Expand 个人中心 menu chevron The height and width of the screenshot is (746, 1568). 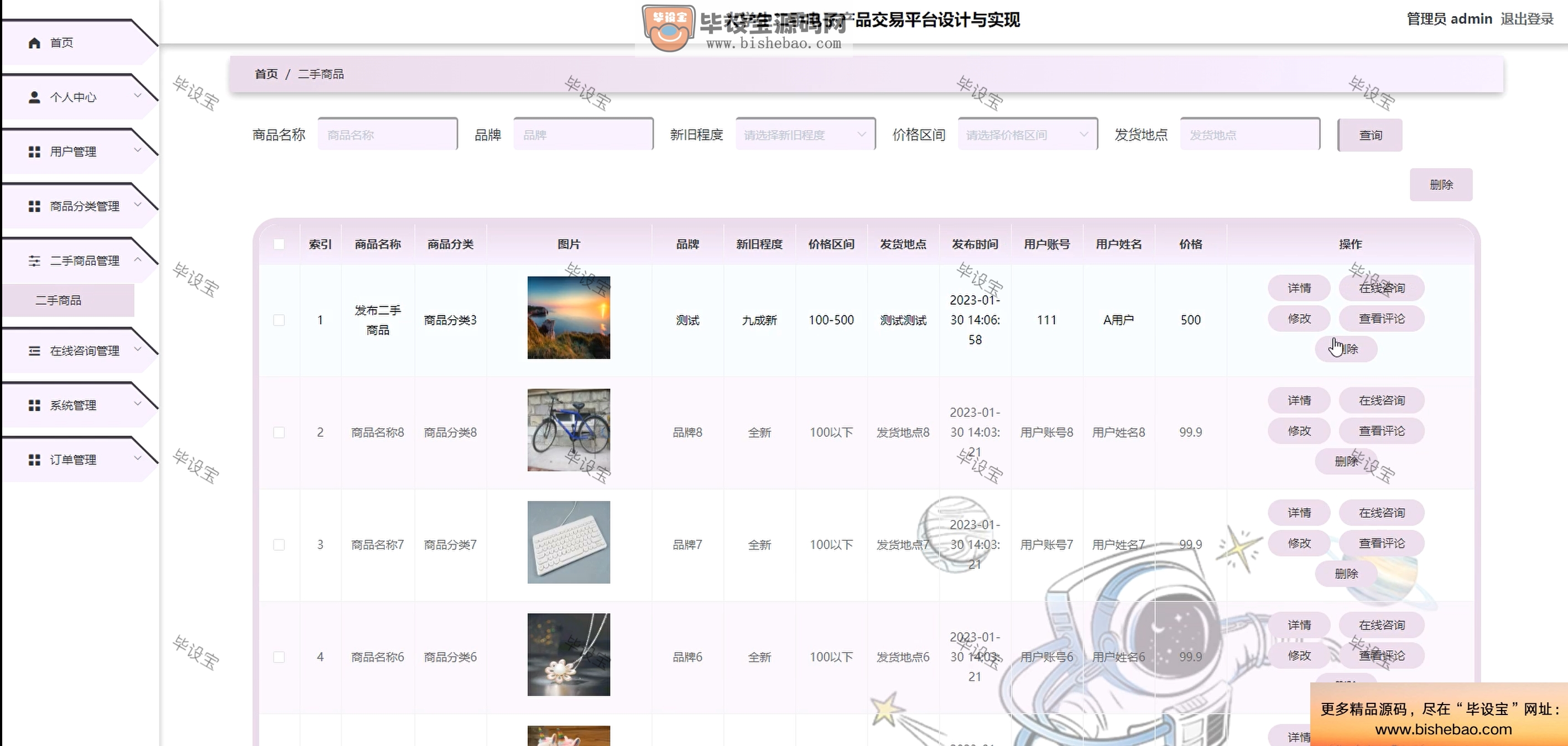[138, 96]
